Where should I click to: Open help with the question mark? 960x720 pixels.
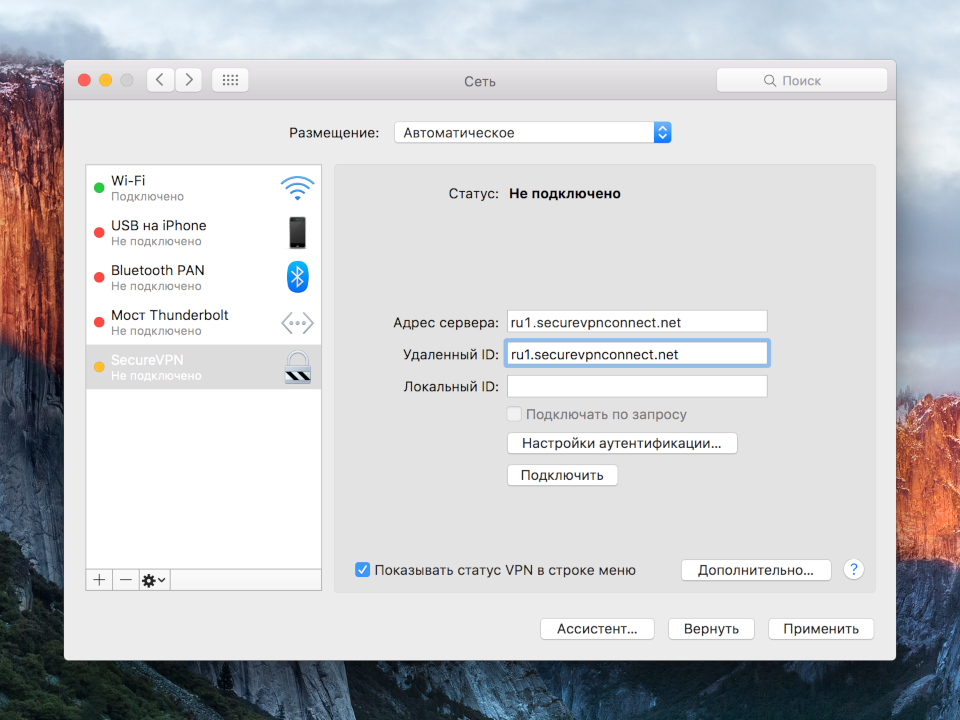click(x=853, y=569)
